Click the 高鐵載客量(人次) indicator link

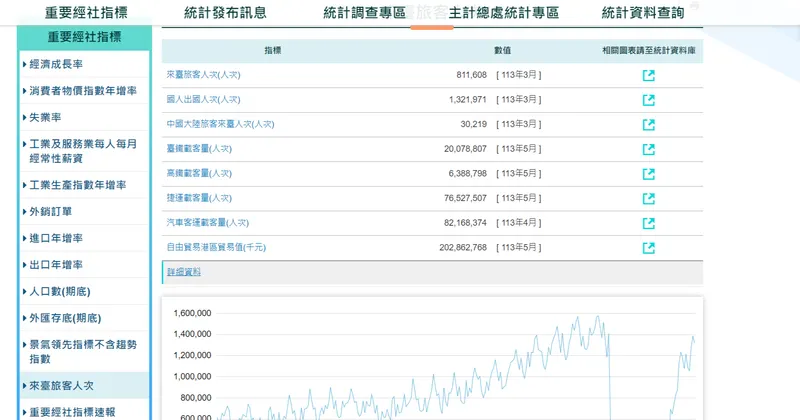[199, 174]
